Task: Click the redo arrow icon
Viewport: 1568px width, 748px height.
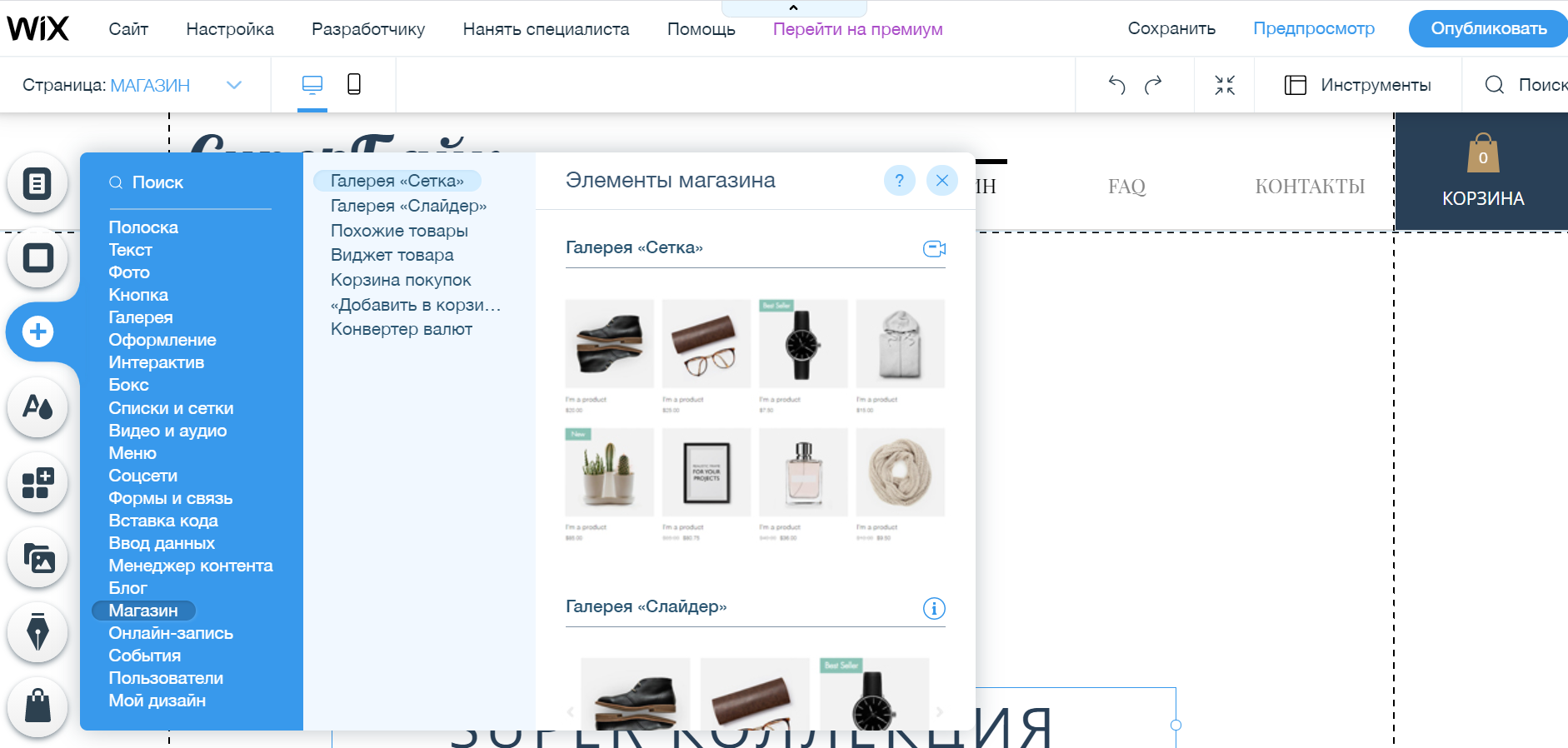Action: click(1153, 85)
